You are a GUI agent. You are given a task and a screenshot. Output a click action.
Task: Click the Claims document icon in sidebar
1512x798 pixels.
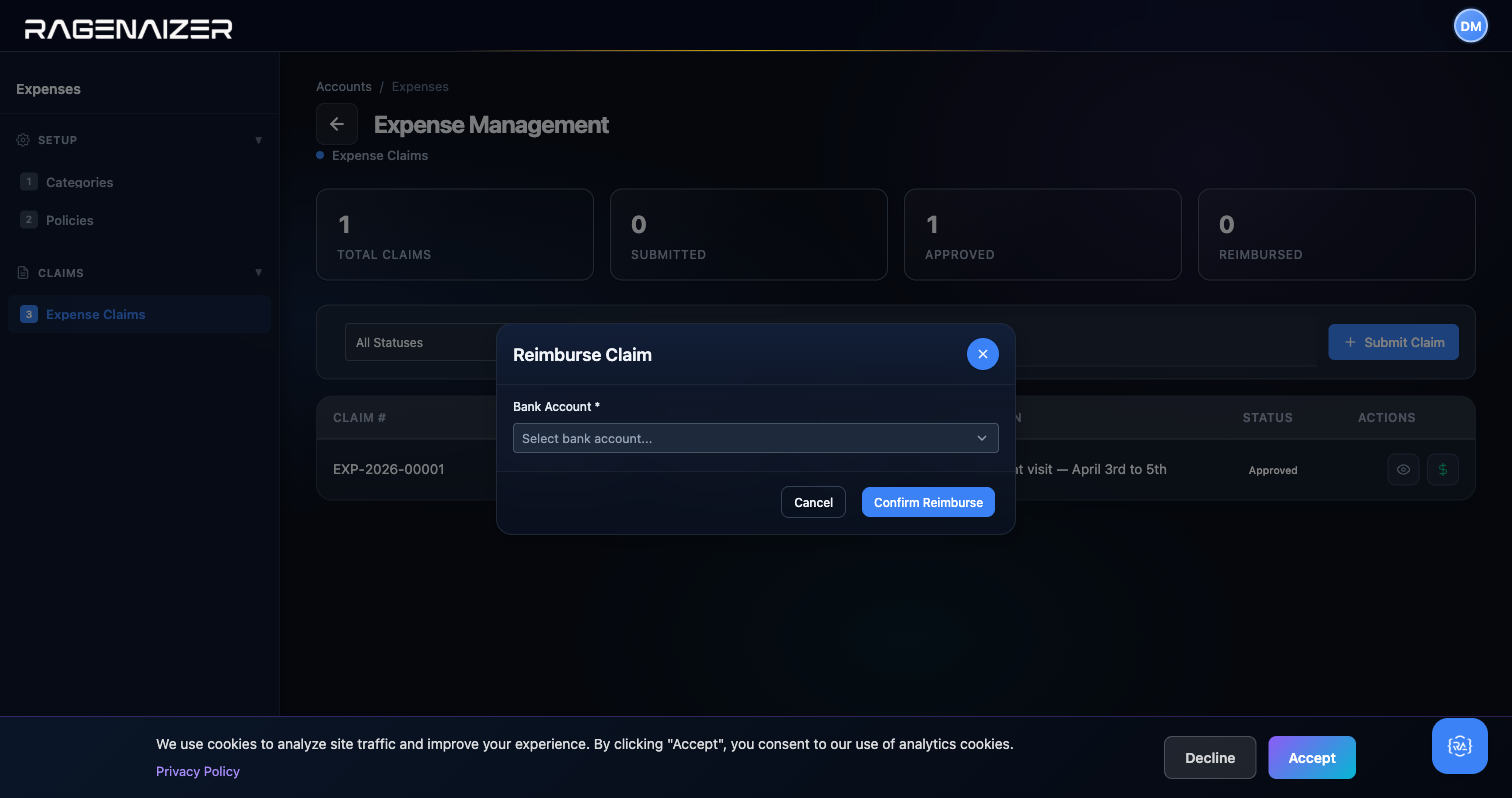click(x=23, y=273)
